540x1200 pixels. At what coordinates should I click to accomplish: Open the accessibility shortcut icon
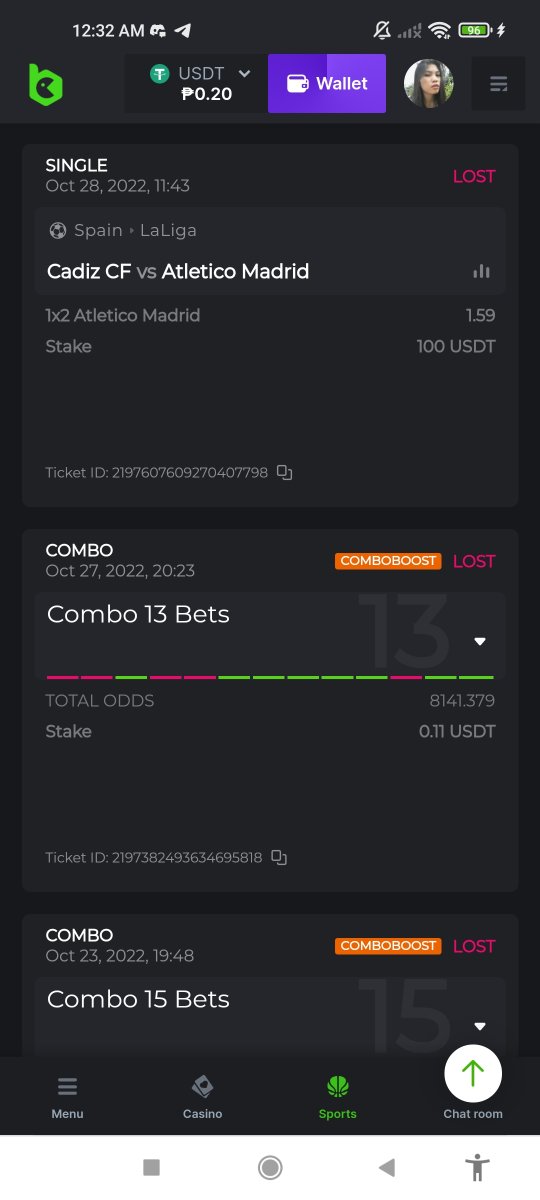(478, 1167)
